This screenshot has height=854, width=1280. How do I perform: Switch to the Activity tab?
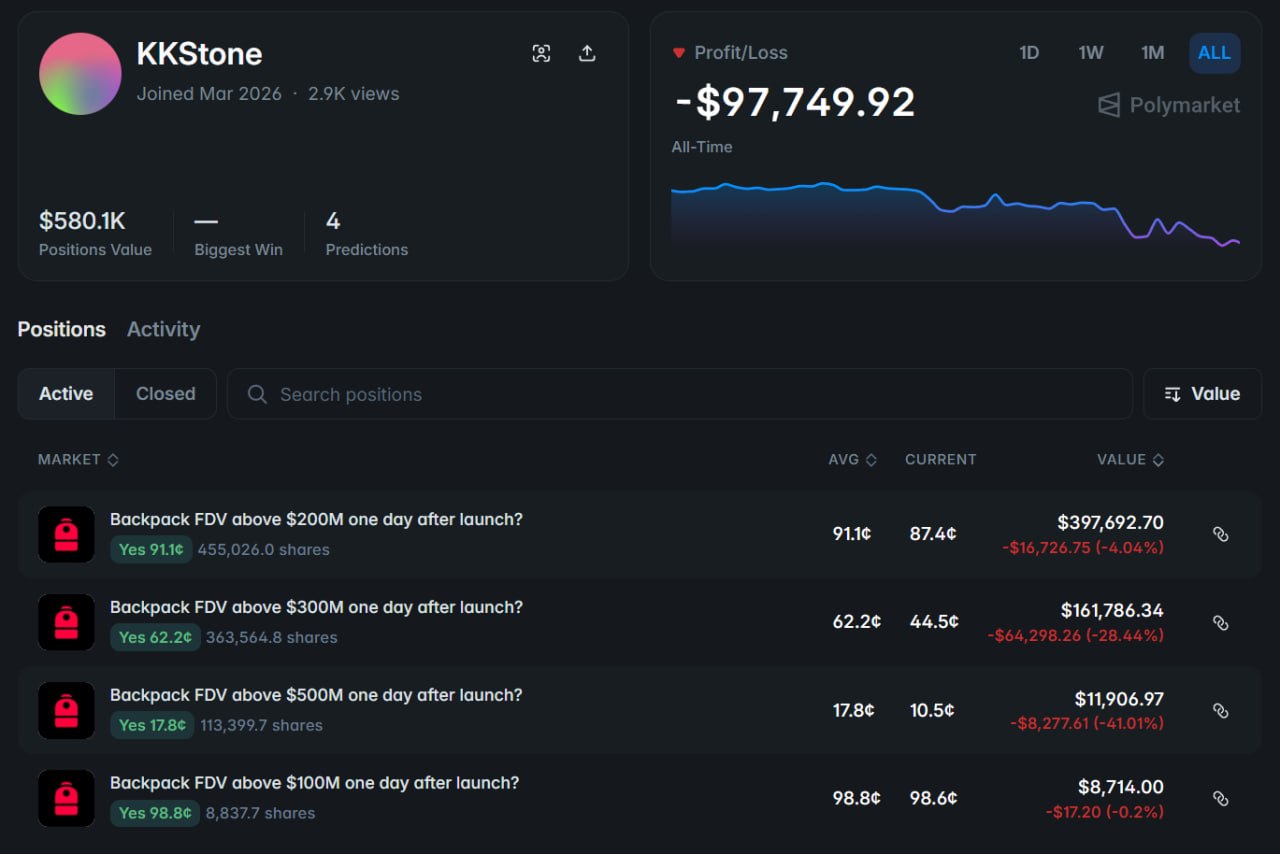pyautogui.click(x=163, y=330)
